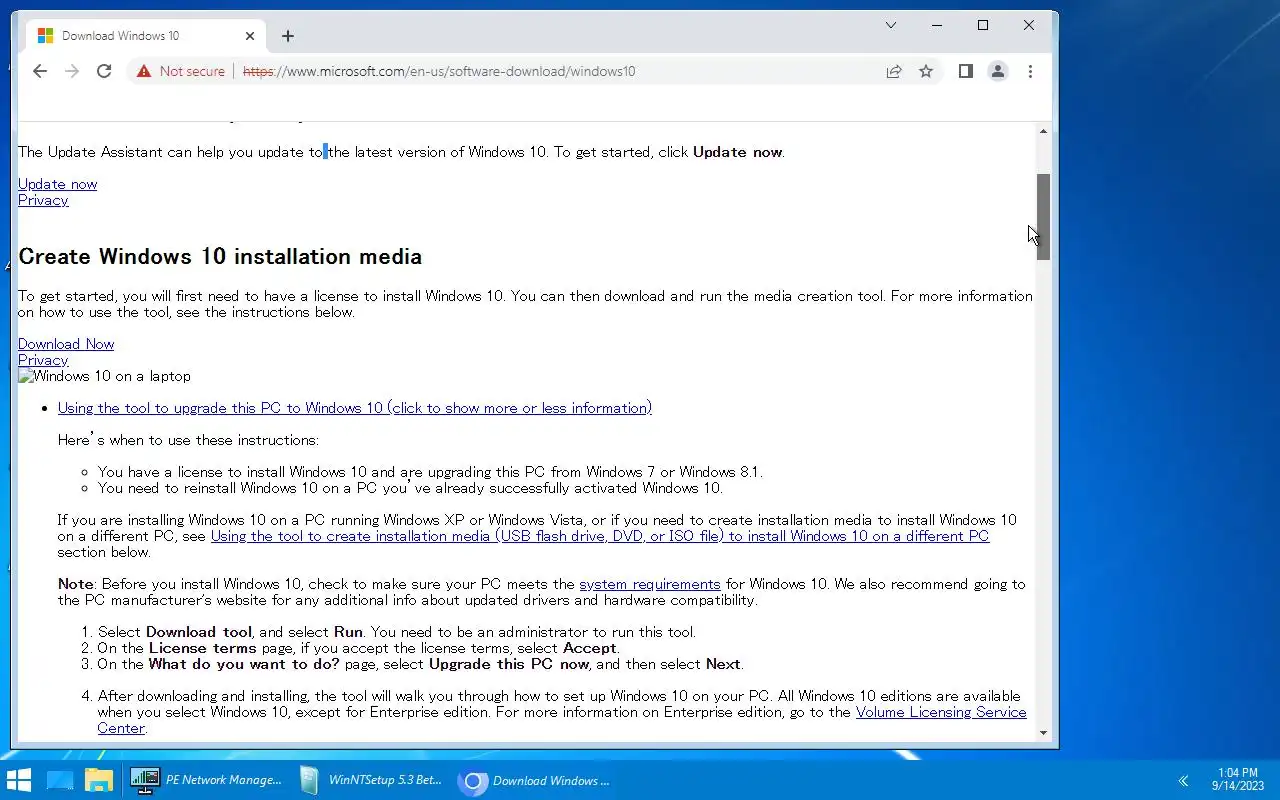Switch to PE Network Manager window

click(x=207, y=781)
